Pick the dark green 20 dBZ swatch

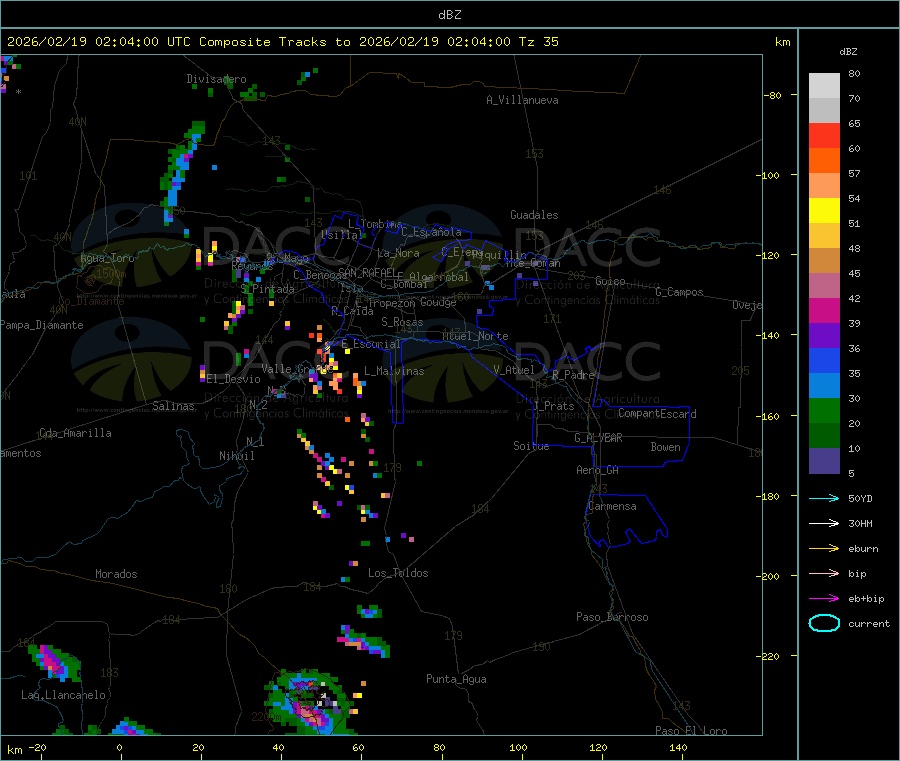click(824, 436)
